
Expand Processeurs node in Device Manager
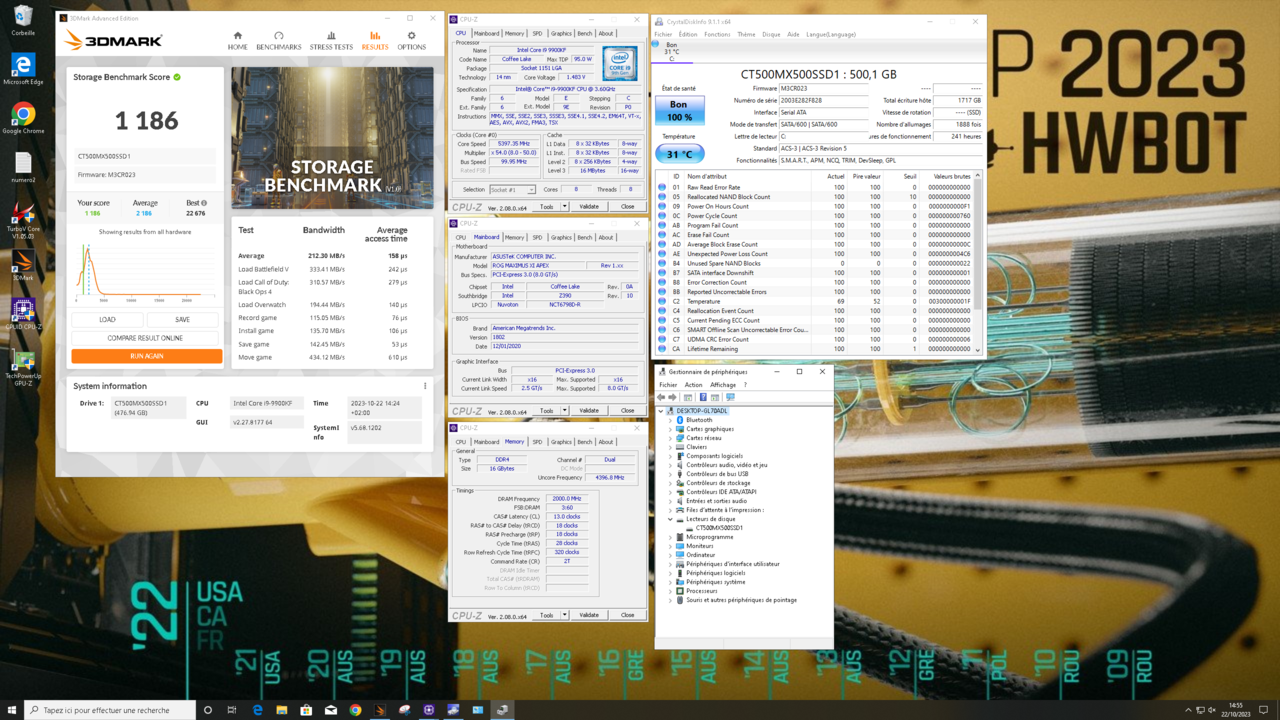[x=671, y=591]
